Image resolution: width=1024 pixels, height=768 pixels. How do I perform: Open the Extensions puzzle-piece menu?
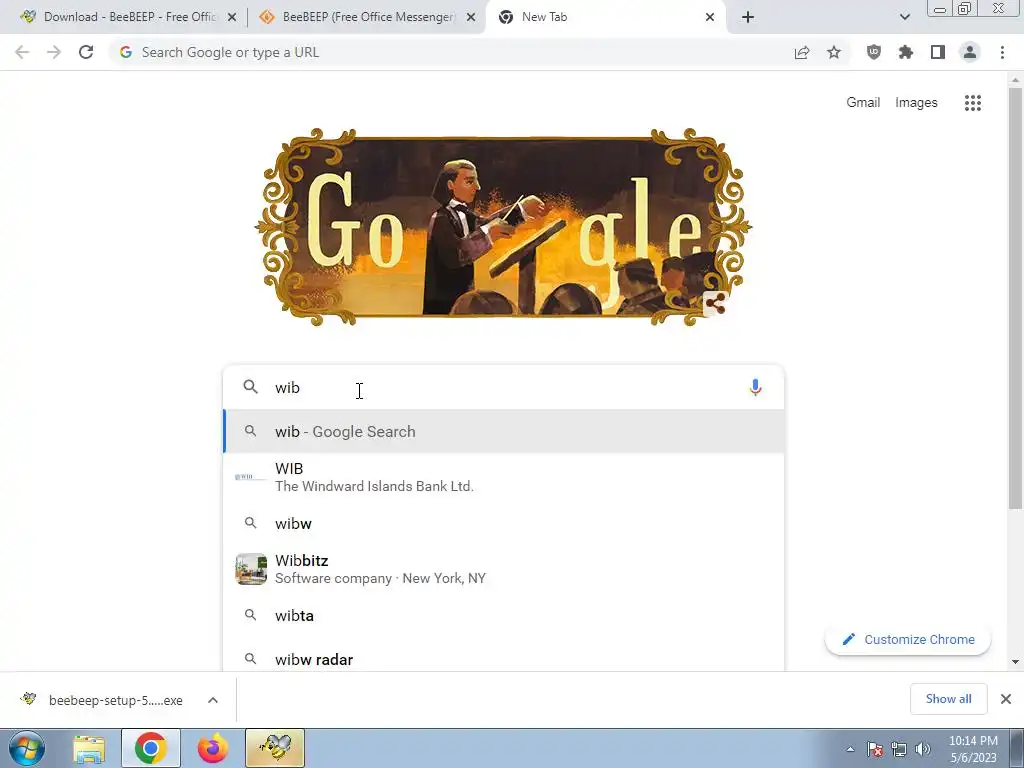point(906,52)
